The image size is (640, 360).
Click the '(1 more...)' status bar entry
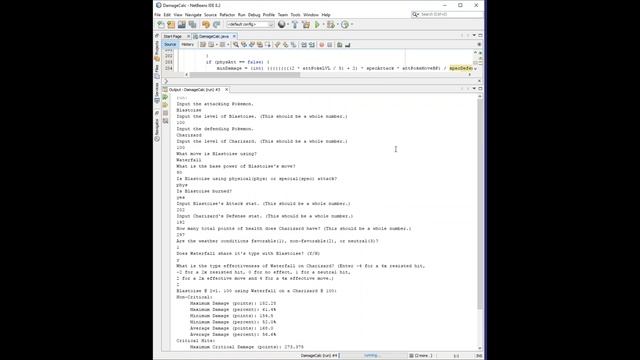(x=421, y=356)
